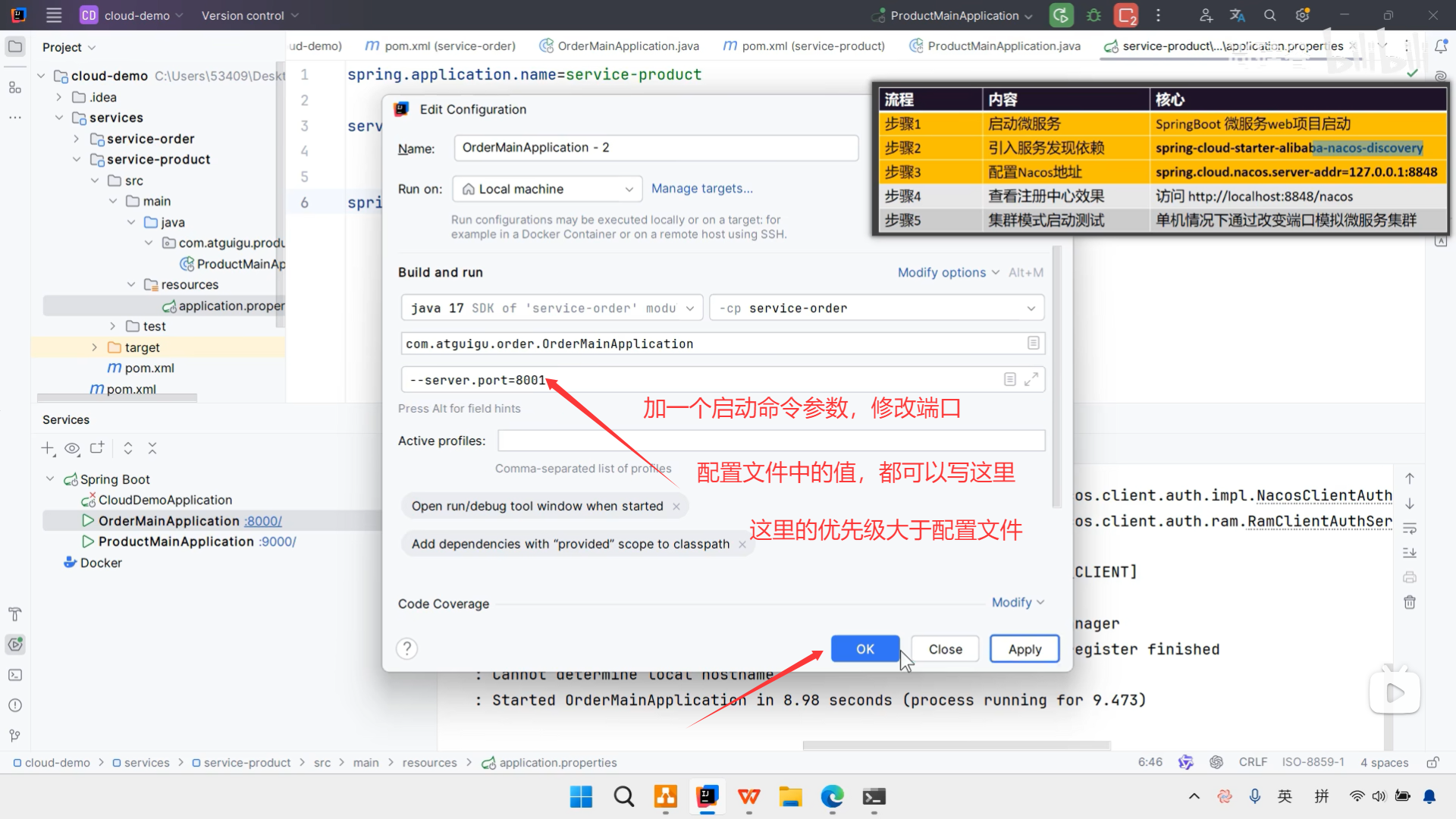Toggle the read-only lock in the status bar
The image size is (1456, 819).
(x=1434, y=762)
